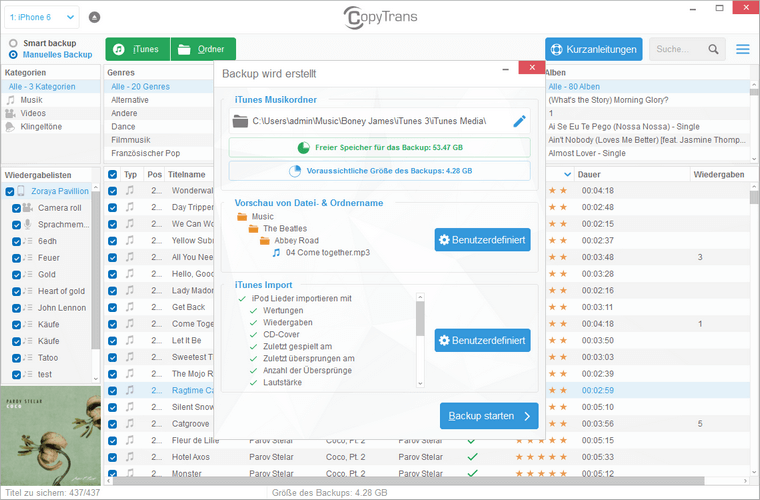The height and width of the screenshot is (500, 760).
Task: Edit the iTunes music folder path (pencil icon)
Action: click(x=519, y=121)
